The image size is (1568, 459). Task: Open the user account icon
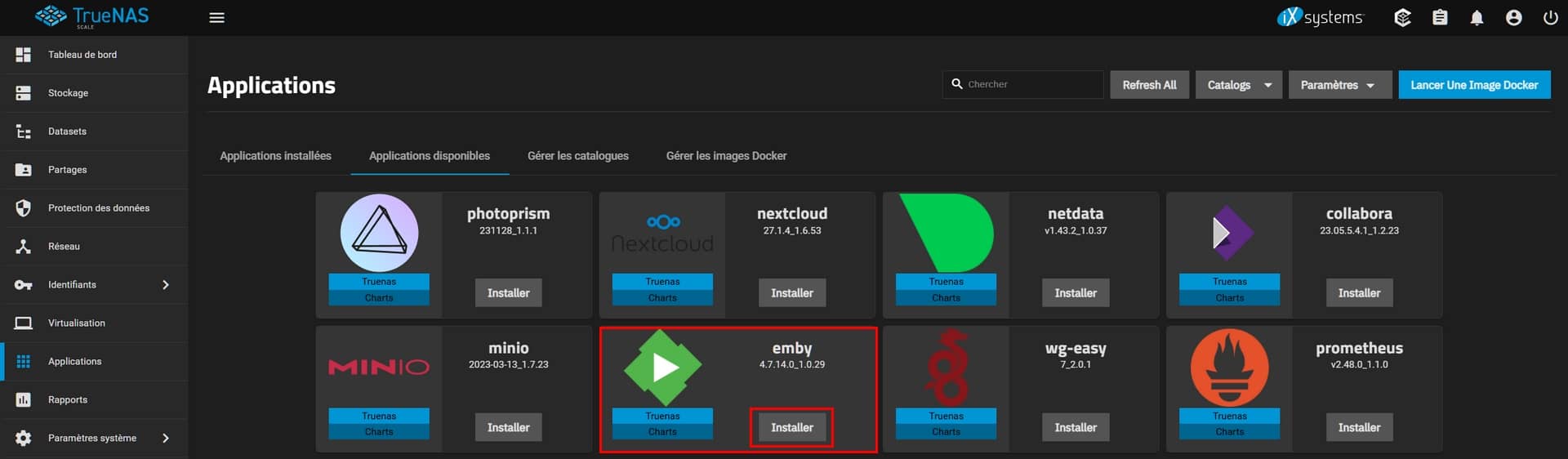click(x=1513, y=18)
